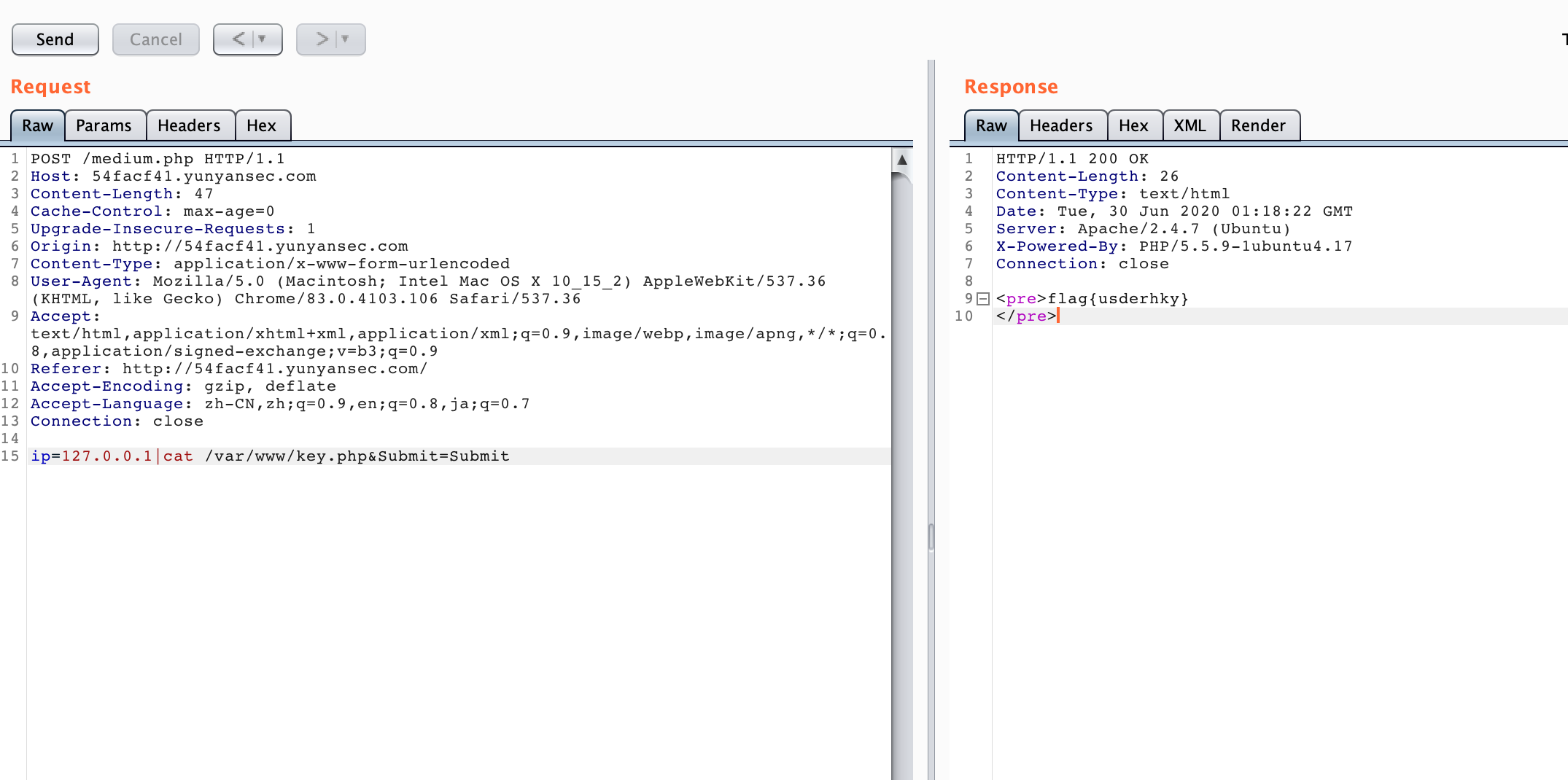The height and width of the screenshot is (780, 1568).
Task: Click the request Connection: close line
Action: pos(117,421)
